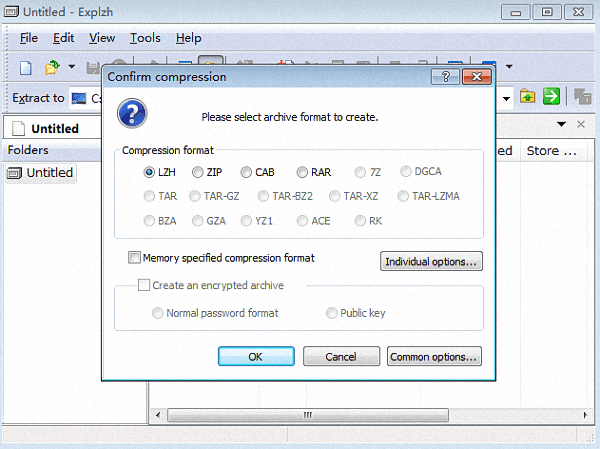Image resolution: width=600 pixels, height=449 pixels.
Task: Click the browse destination folder icon
Action: coord(527,97)
